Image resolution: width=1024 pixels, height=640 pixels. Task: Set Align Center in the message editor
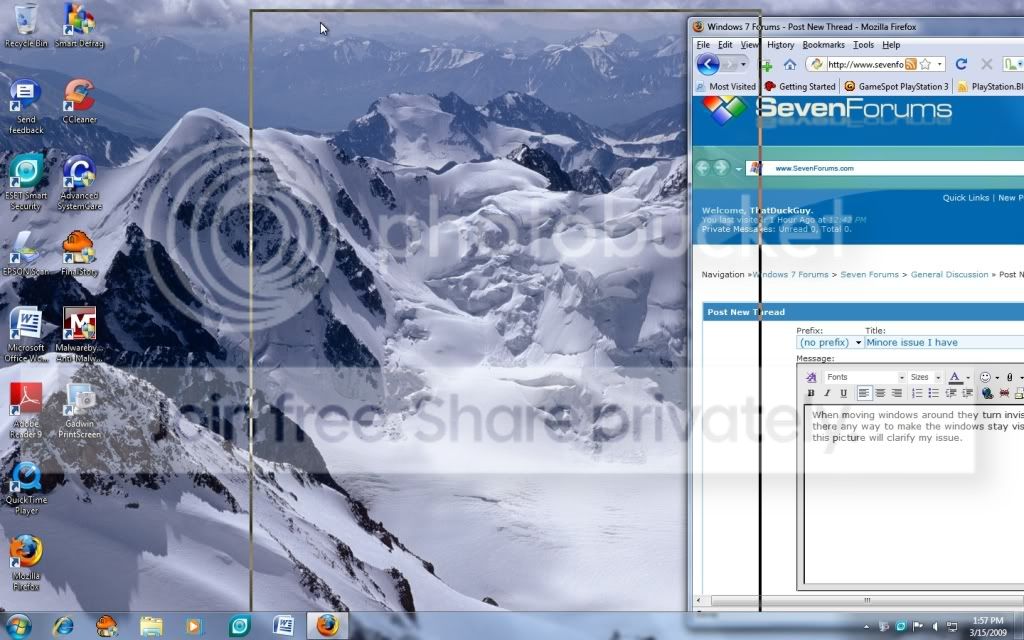point(880,393)
